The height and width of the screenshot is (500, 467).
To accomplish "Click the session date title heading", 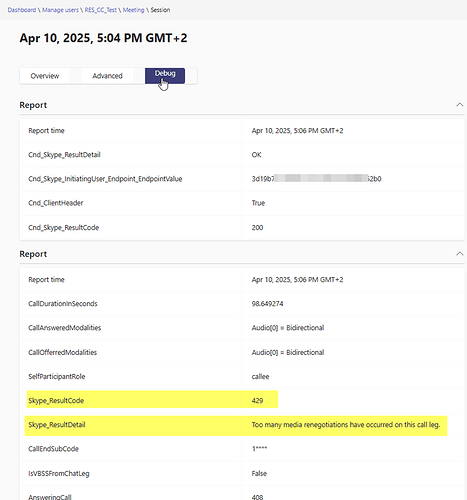I will (x=103, y=38).
